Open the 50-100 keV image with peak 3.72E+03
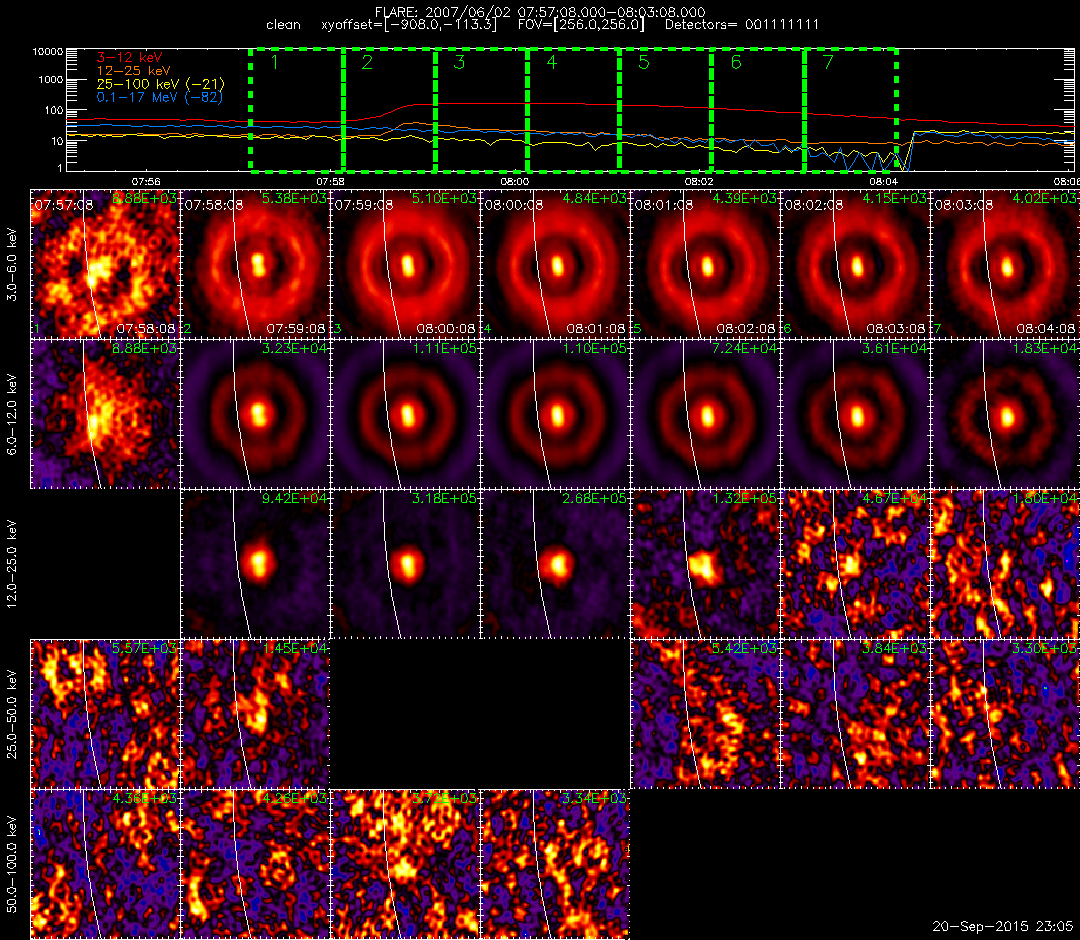This screenshot has height=940, width=1080. (x=405, y=864)
